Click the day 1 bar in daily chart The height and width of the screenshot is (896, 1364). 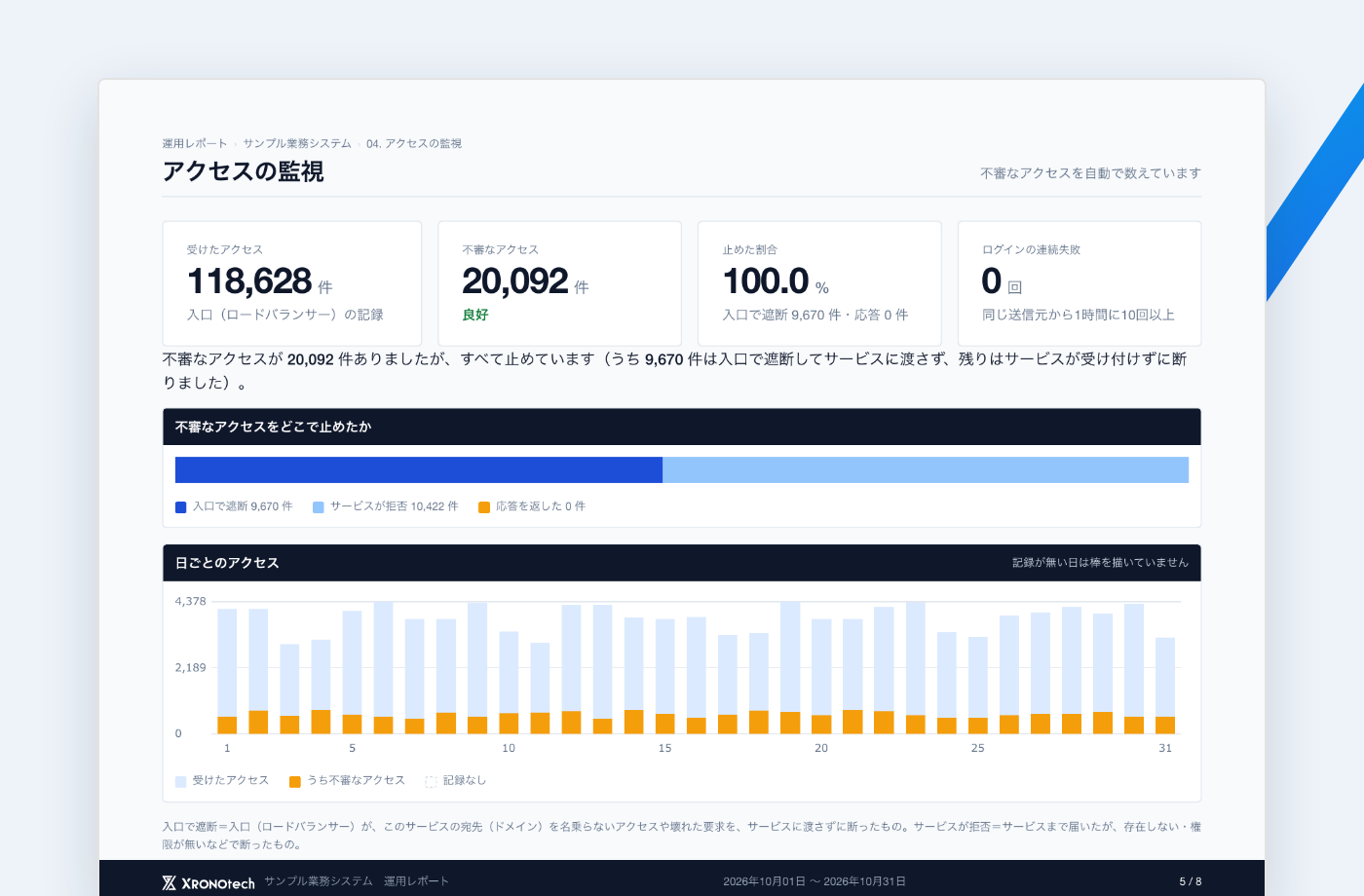tap(227, 671)
